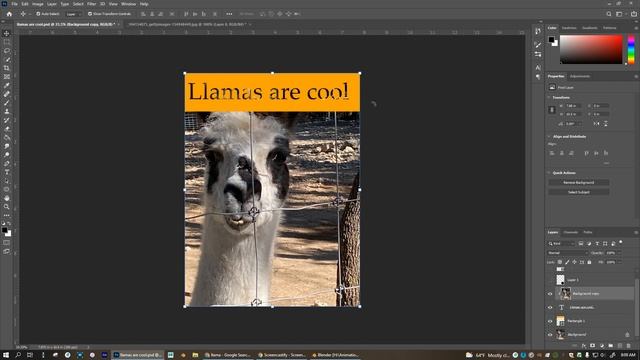Select the Eraser tool
640x360 pixels.
coord(7,129)
